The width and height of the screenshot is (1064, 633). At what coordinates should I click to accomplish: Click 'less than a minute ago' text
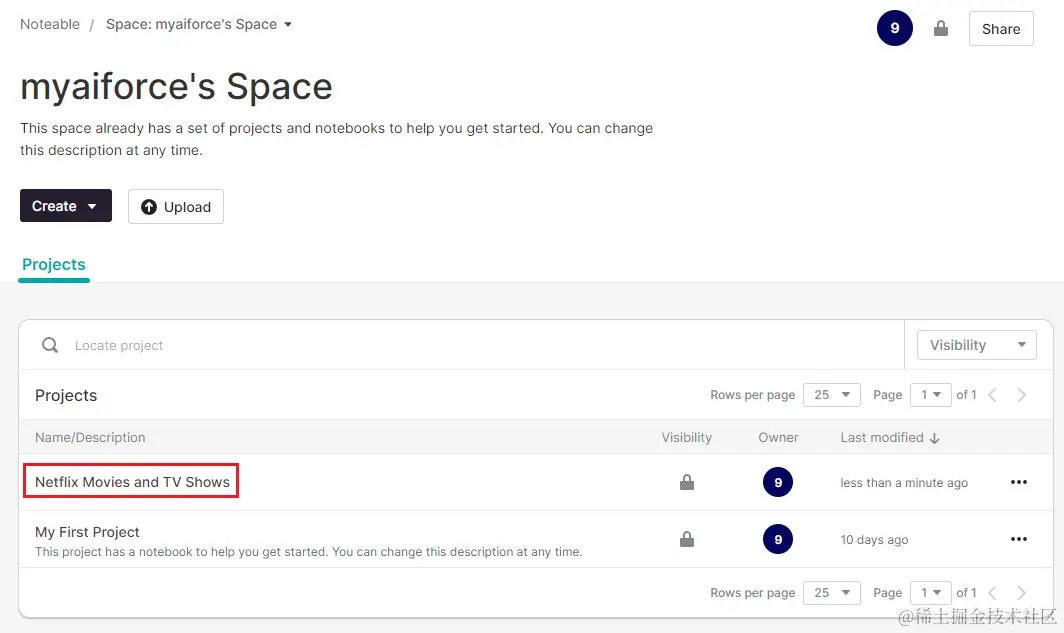(x=904, y=482)
